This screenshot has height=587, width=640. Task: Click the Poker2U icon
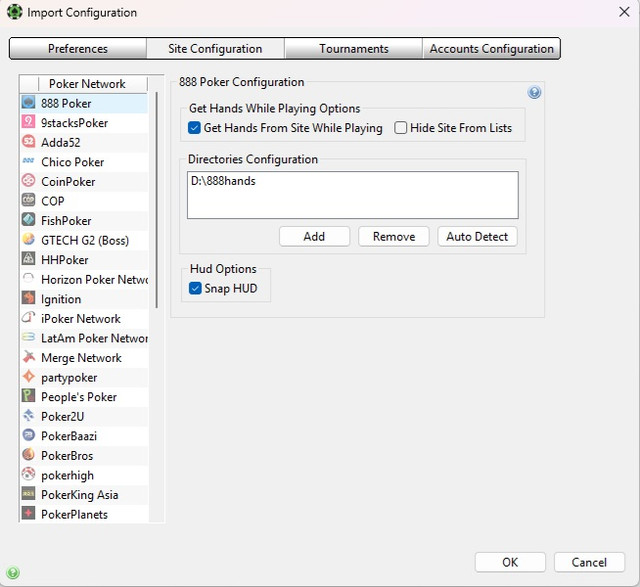tap(29, 416)
